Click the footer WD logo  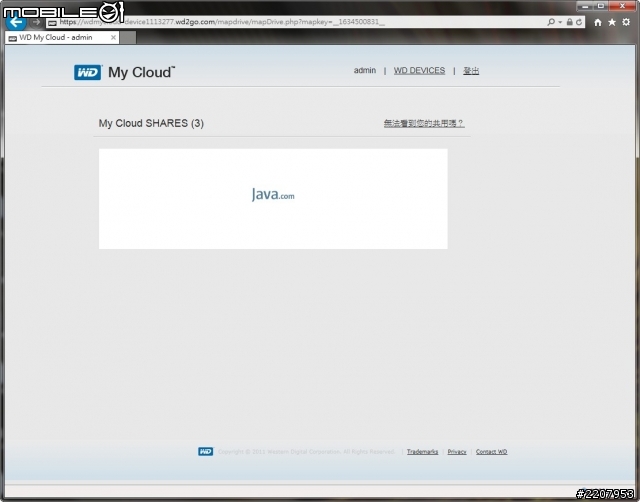205,451
